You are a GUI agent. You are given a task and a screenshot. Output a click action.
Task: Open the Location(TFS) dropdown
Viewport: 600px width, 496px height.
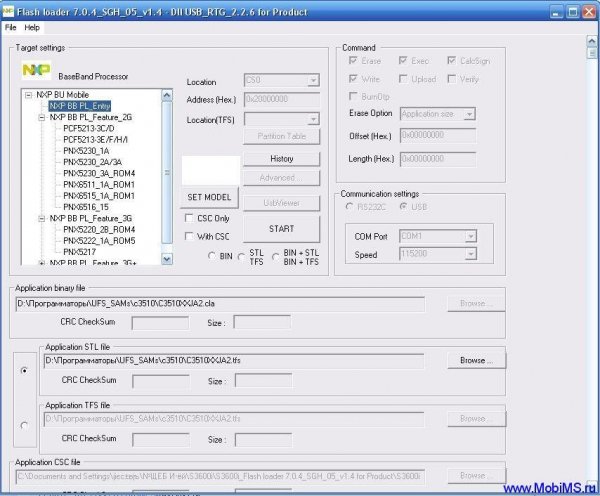(313, 119)
